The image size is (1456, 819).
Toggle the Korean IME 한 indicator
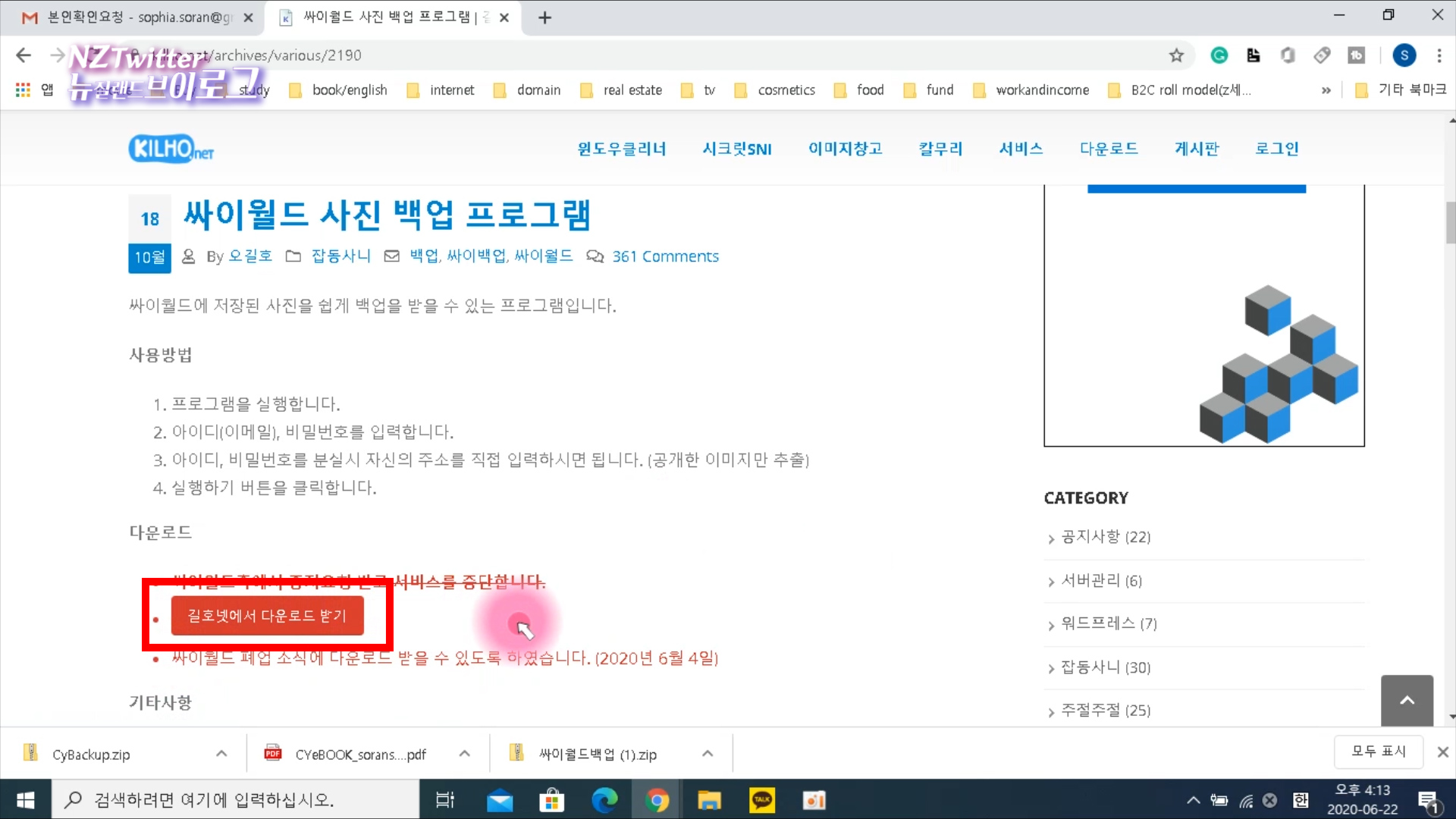point(1301,800)
